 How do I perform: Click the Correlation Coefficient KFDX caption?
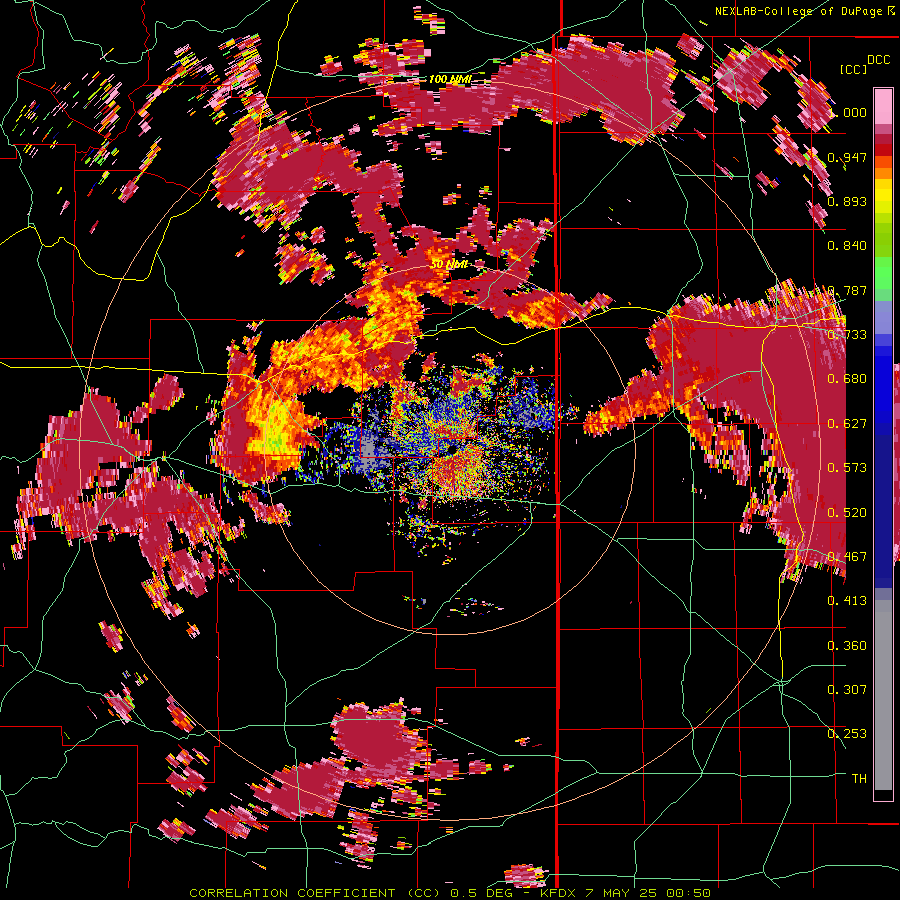click(450, 893)
